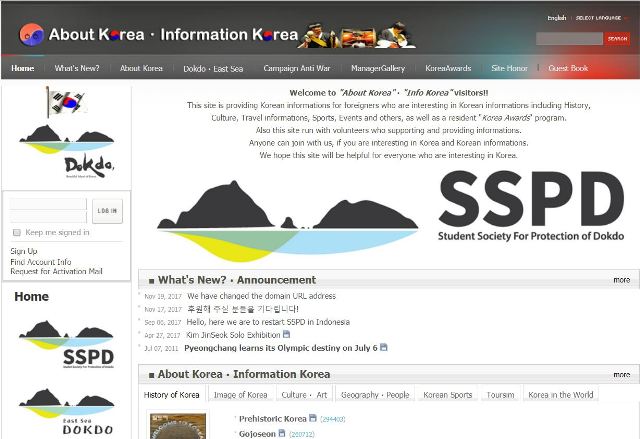640x439 pixels.
Task: Open the Dokdo · East Sea menu
Action: (x=213, y=68)
